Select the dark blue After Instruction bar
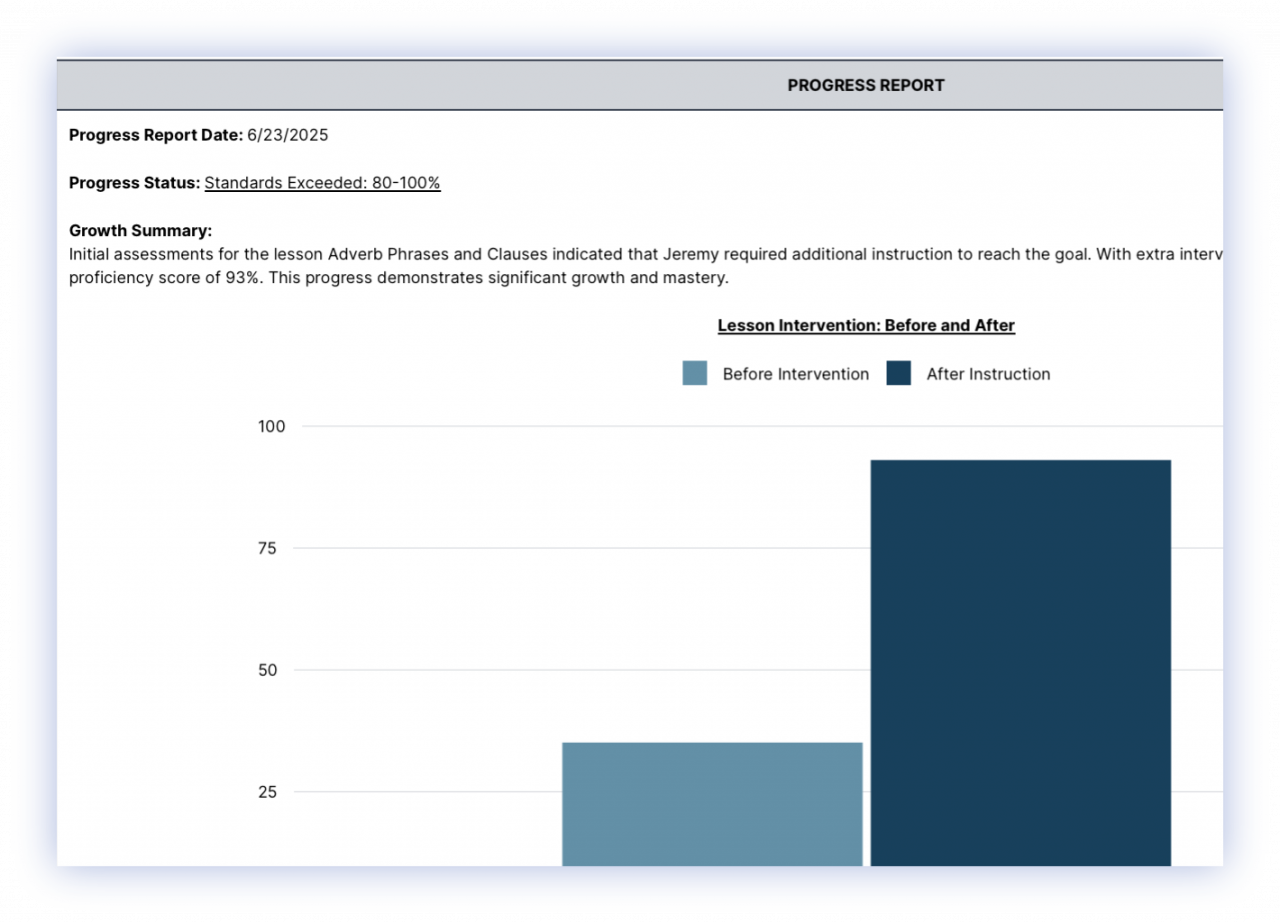This screenshot has width=1280, height=923. 1020,662
